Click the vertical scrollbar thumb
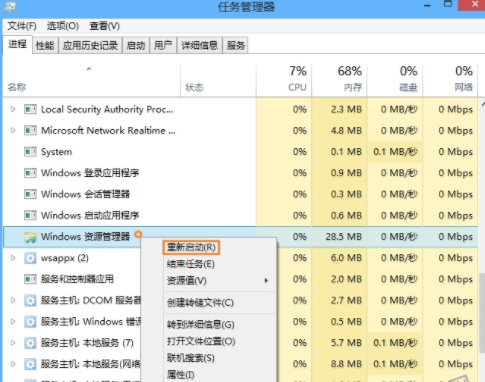The image size is (485, 382). (482, 313)
